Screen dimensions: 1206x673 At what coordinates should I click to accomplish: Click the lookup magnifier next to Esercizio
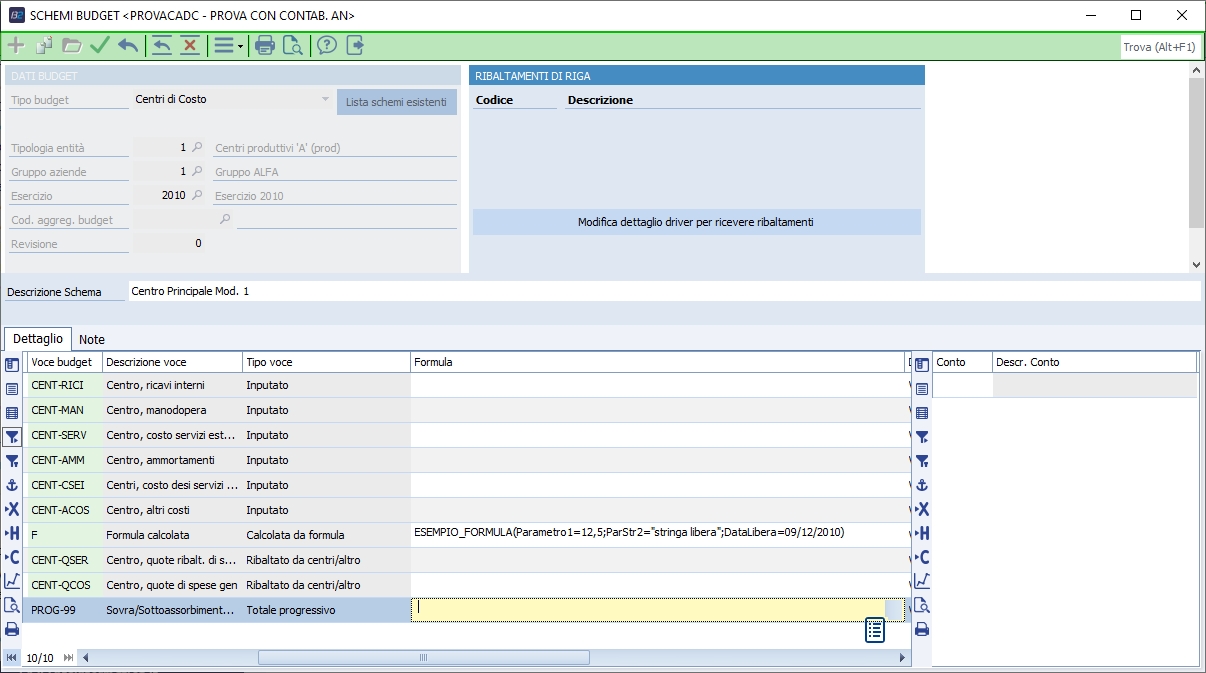point(198,195)
